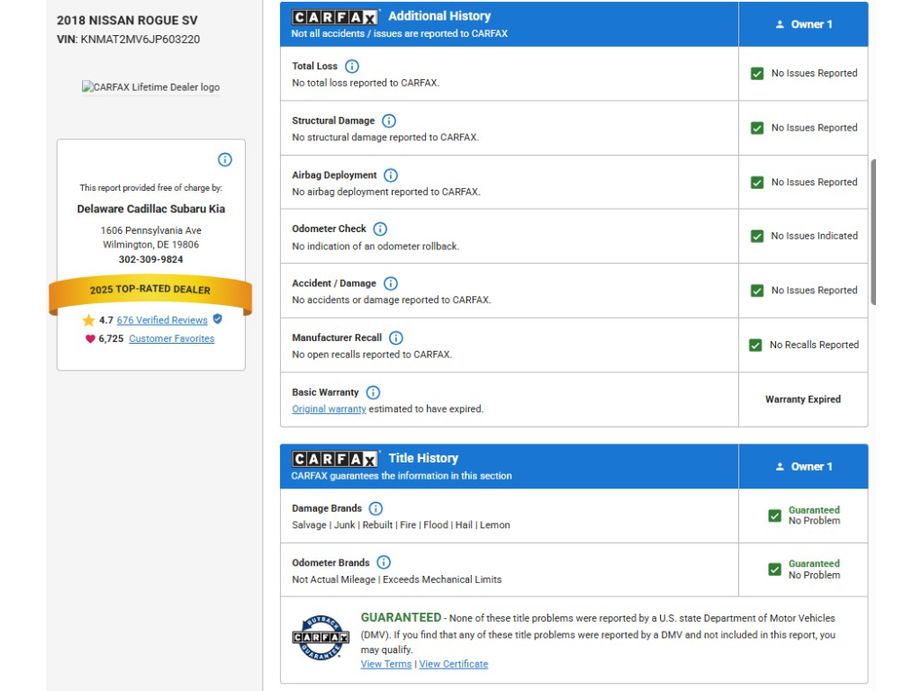Screen dimensions: 922x691
Task: Click the owner person icon in Additional History
Action: point(780,24)
